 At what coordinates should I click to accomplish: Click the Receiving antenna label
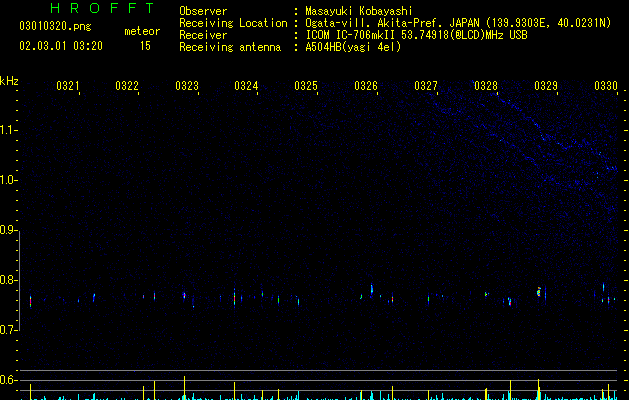click(x=230, y=47)
